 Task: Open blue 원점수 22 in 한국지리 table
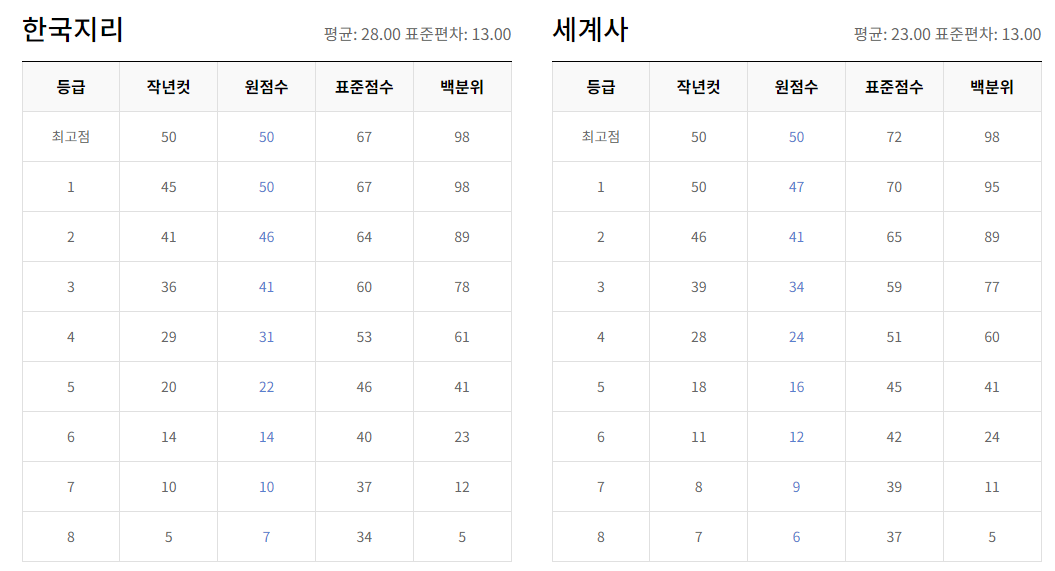click(266, 387)
